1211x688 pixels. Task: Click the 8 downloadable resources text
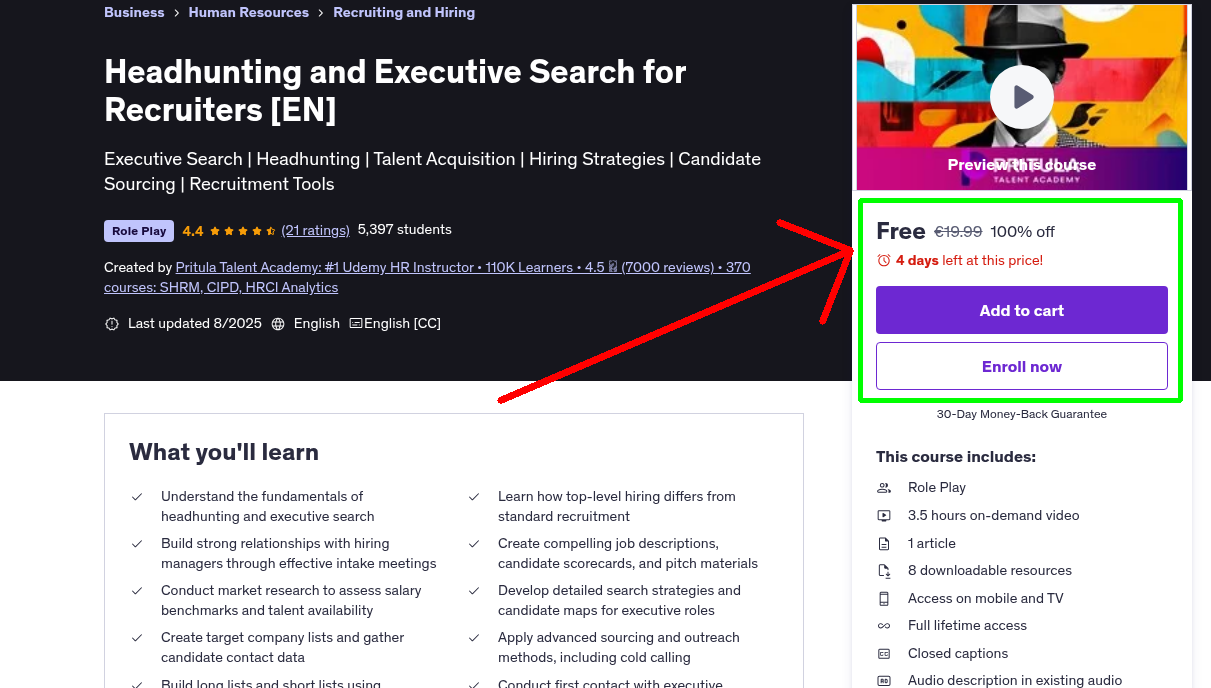990,571
